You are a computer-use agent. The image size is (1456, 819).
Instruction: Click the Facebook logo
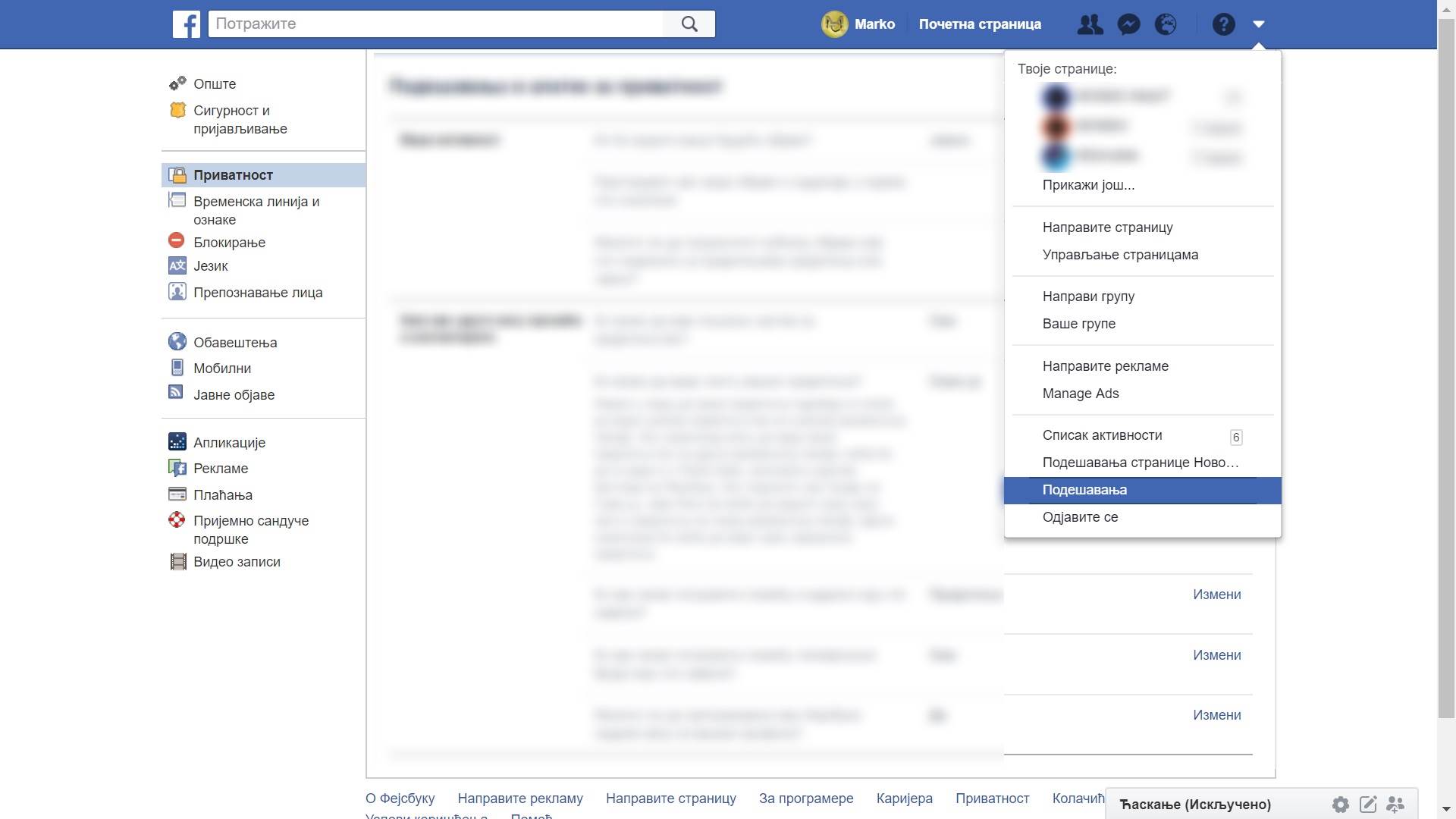(x=187, y=24)
